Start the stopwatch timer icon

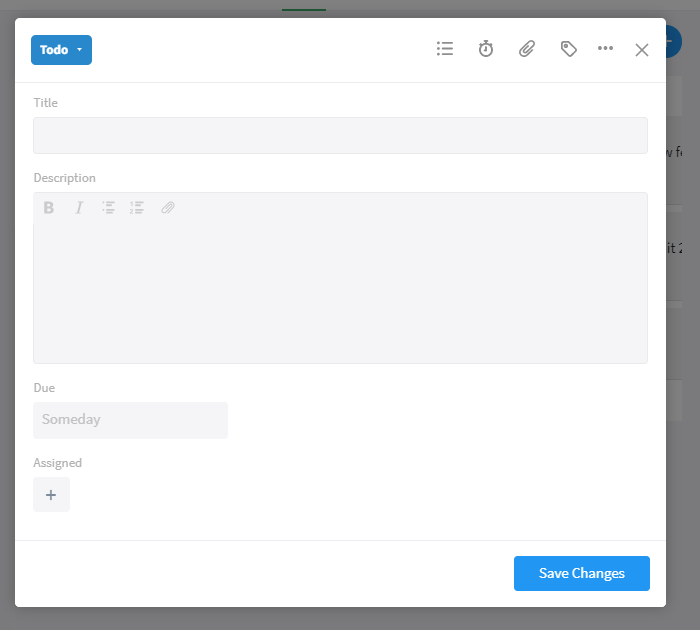click(x=486, y=49)
